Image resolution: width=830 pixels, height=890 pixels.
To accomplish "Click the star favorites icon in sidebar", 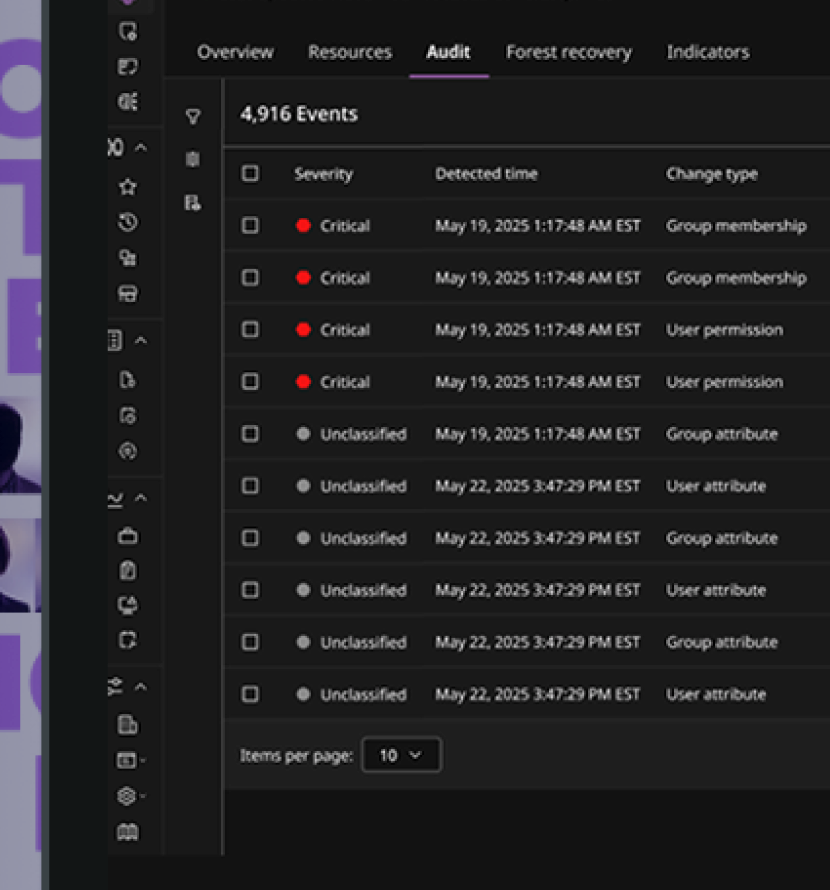I will (x=127, y=187).
